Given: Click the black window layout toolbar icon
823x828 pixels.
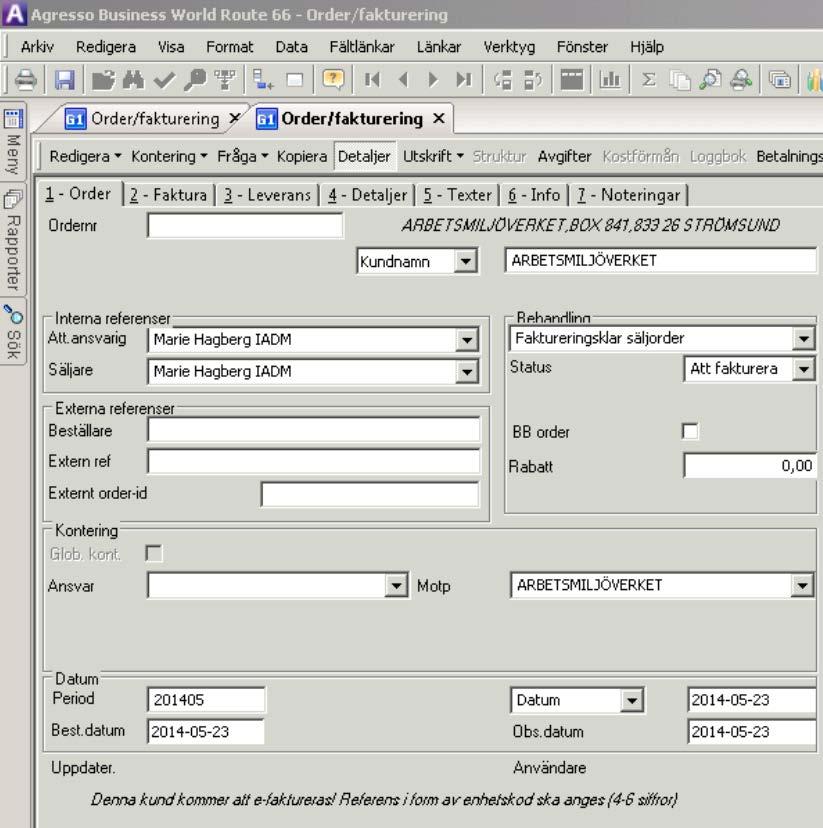Looking at the screenshot, I should [x=572, y=80].
